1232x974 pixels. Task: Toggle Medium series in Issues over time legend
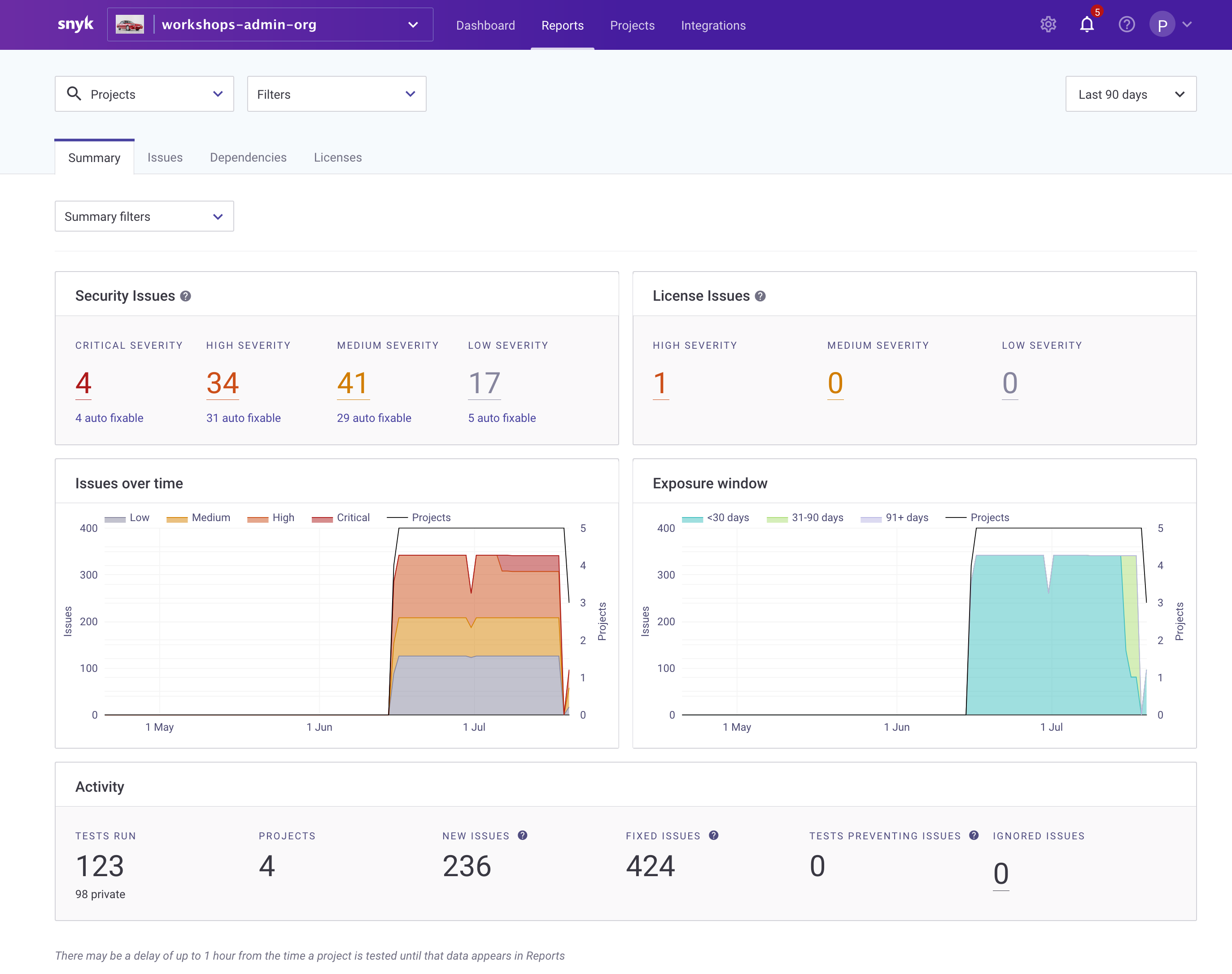coord(198,517)
